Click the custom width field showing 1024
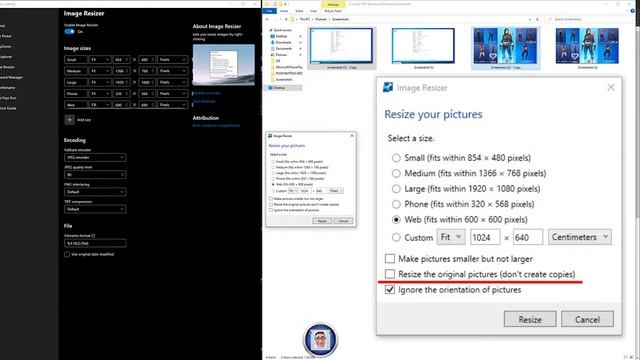Image resolution: width=640 pixels, height=360 pixels. point(485,237)
